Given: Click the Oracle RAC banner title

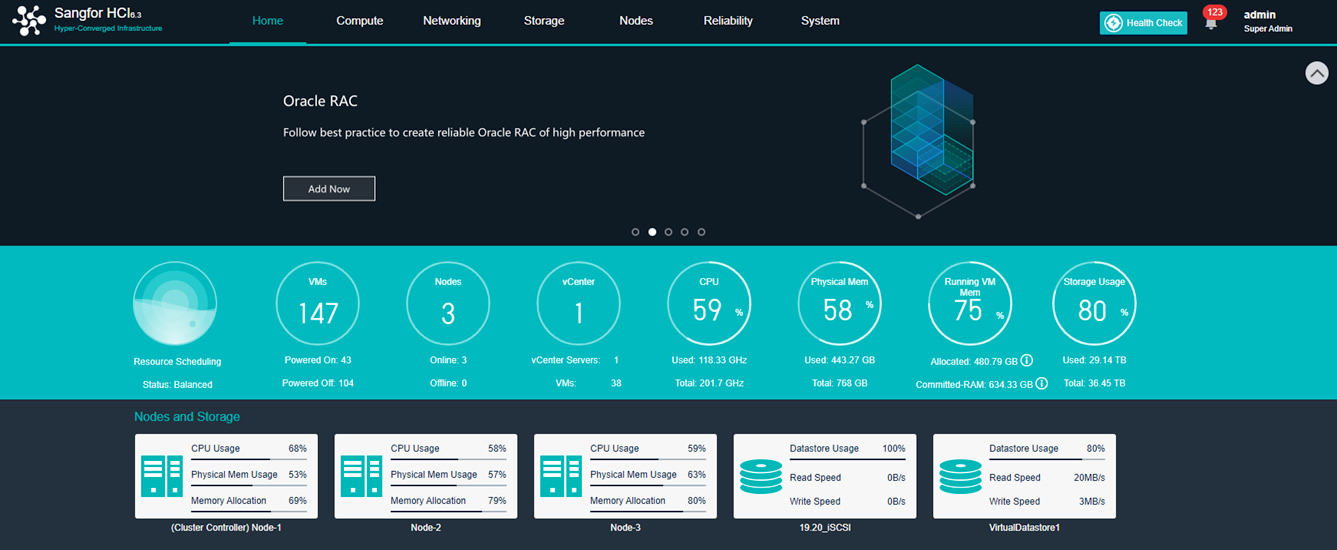Looking at the screenshot, I should coord(320,101).
